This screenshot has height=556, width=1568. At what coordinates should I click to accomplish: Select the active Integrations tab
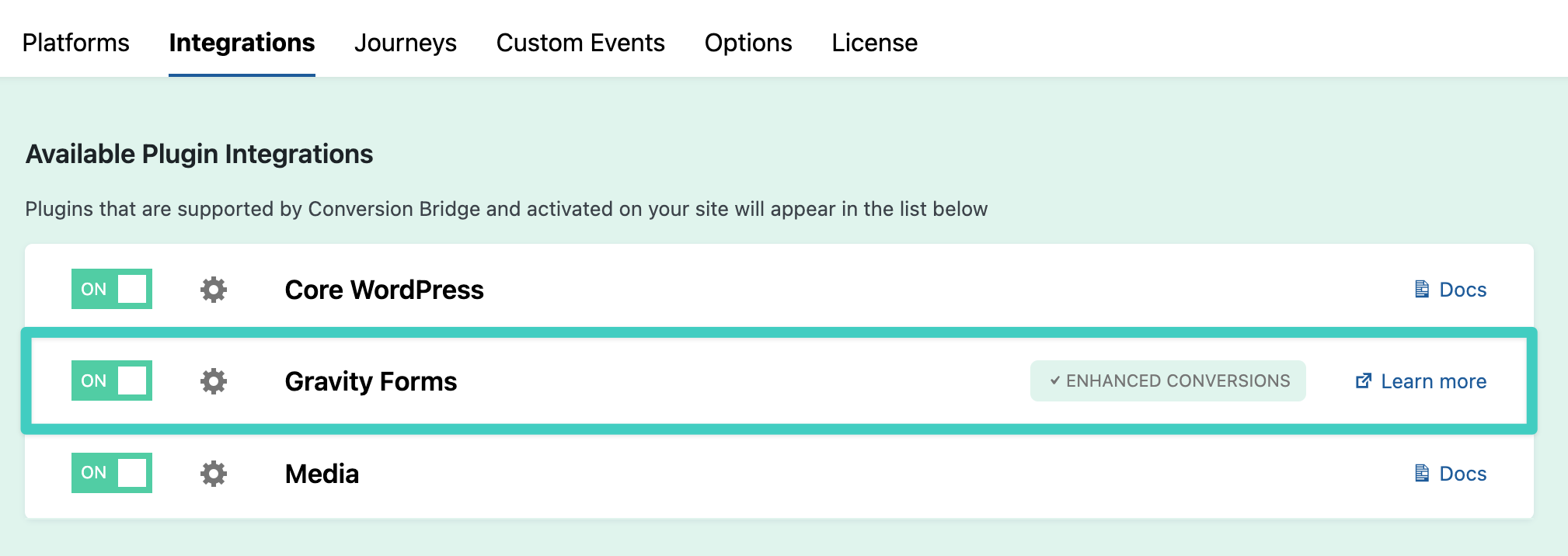pyautogui.click(x=242, y=43)
